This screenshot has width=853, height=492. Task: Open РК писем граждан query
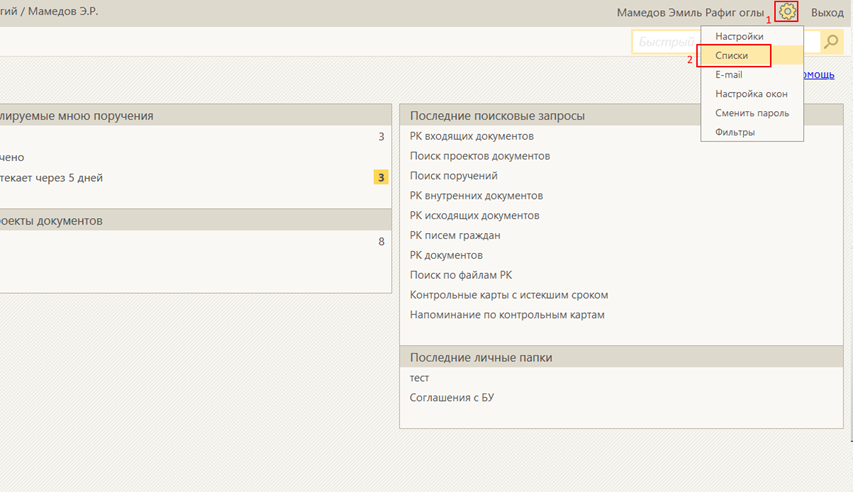click(x=455, y=235)
